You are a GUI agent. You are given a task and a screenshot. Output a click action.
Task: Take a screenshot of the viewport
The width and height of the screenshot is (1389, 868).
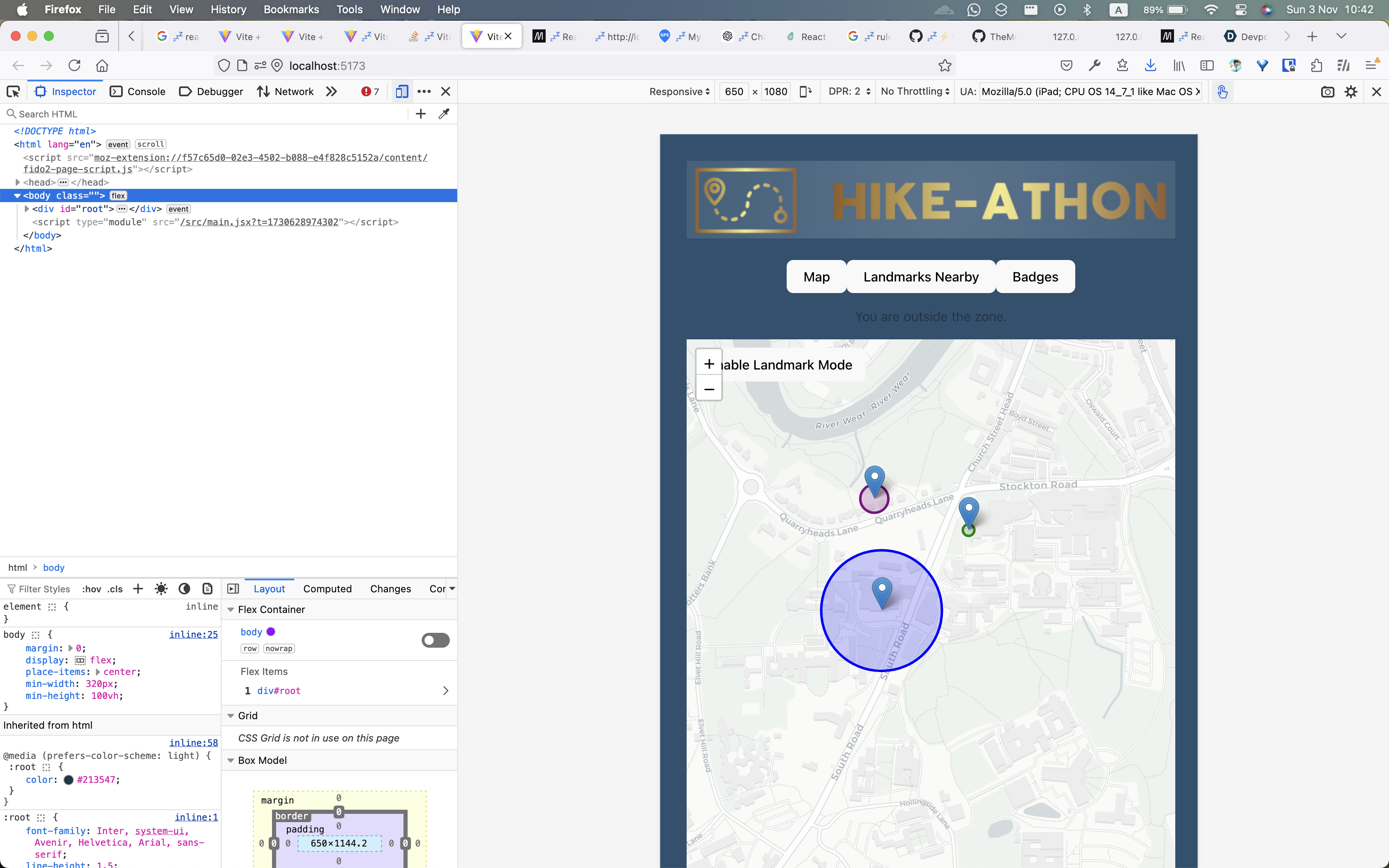click(1327, 92)
